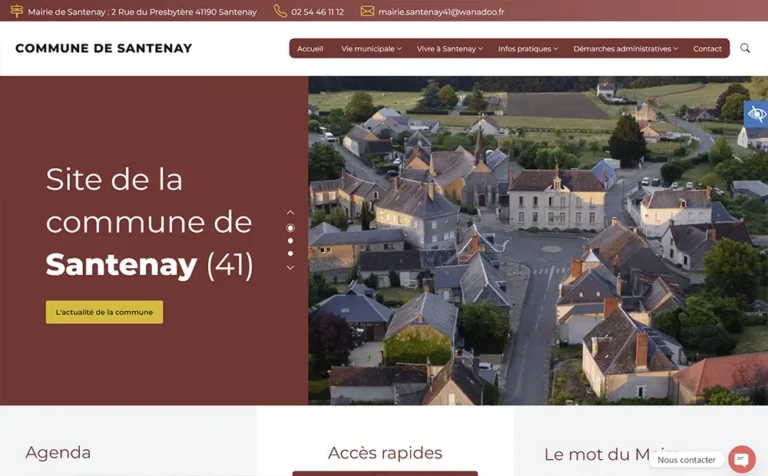Viewport: 768px width, 476px height.
Task: Click the Agenda heading
Action: coord(58,452)
